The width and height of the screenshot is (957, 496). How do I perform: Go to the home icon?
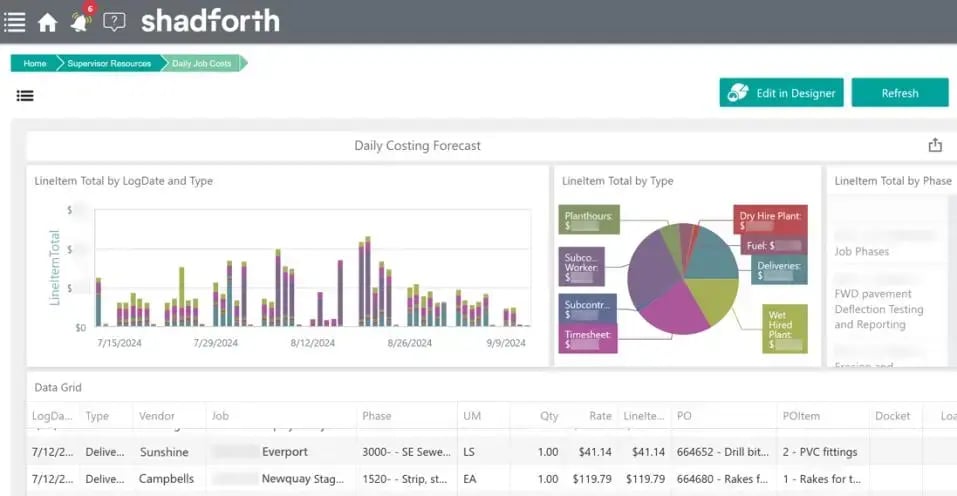48,23
